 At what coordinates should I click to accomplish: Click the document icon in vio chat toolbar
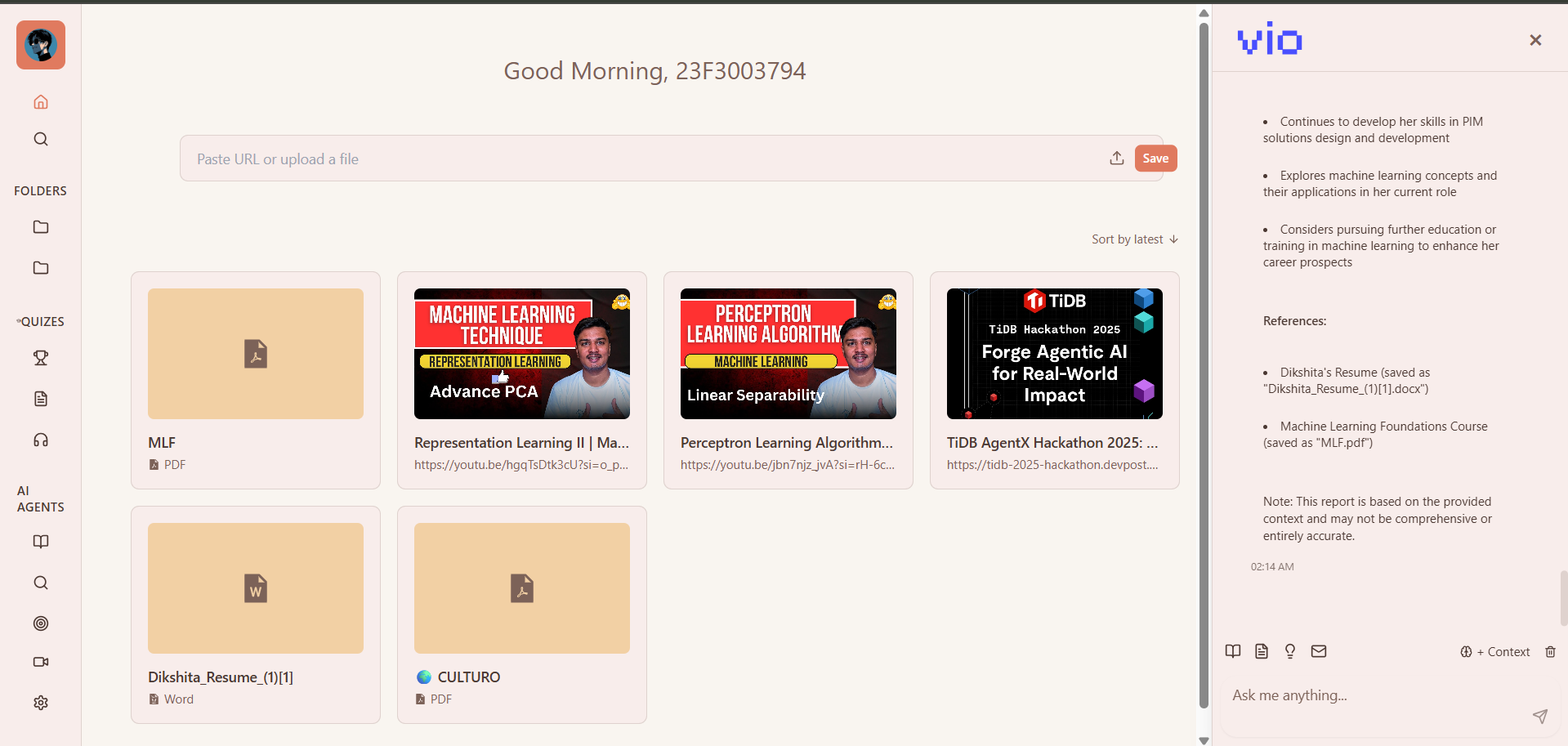click(x=1262, y=651)
